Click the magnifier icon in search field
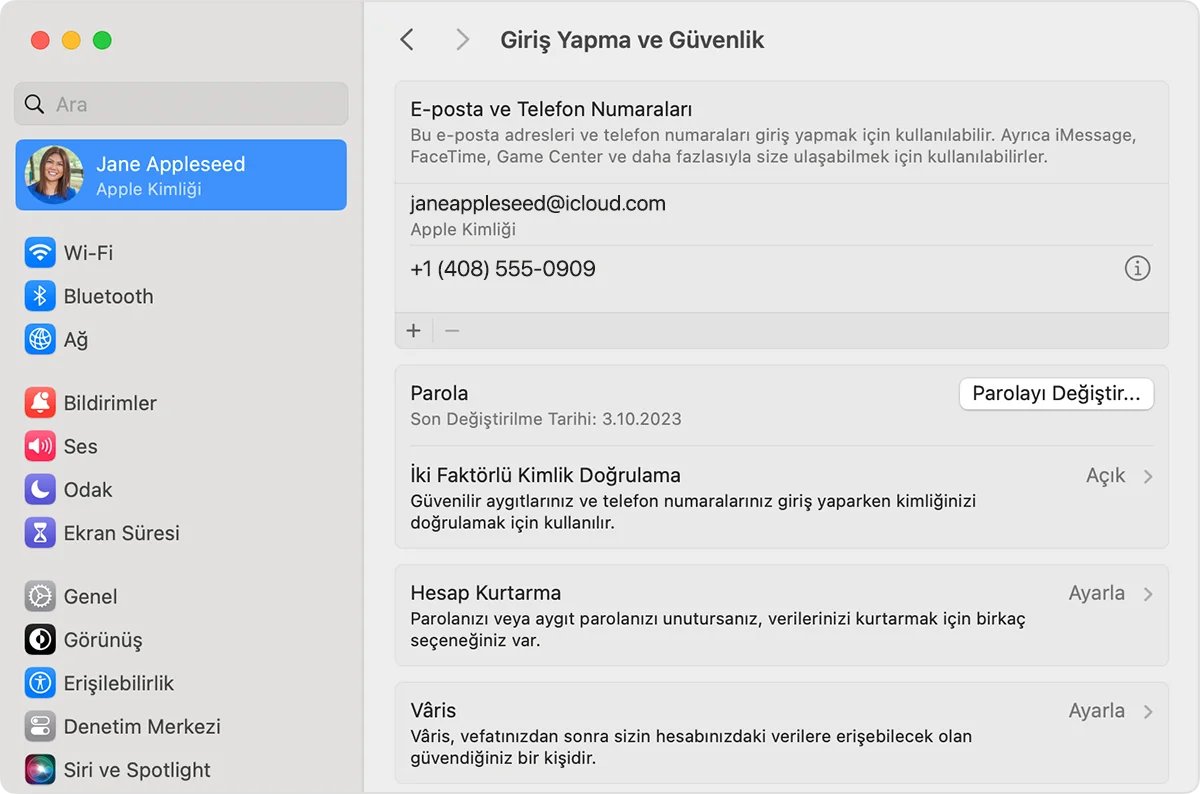The height and width of the screenshot is (794, 1200). (34, 104)
